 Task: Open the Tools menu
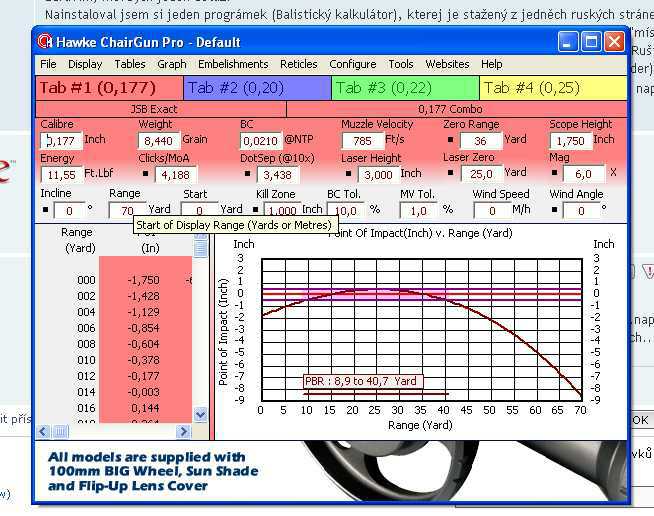pos(401,64)
